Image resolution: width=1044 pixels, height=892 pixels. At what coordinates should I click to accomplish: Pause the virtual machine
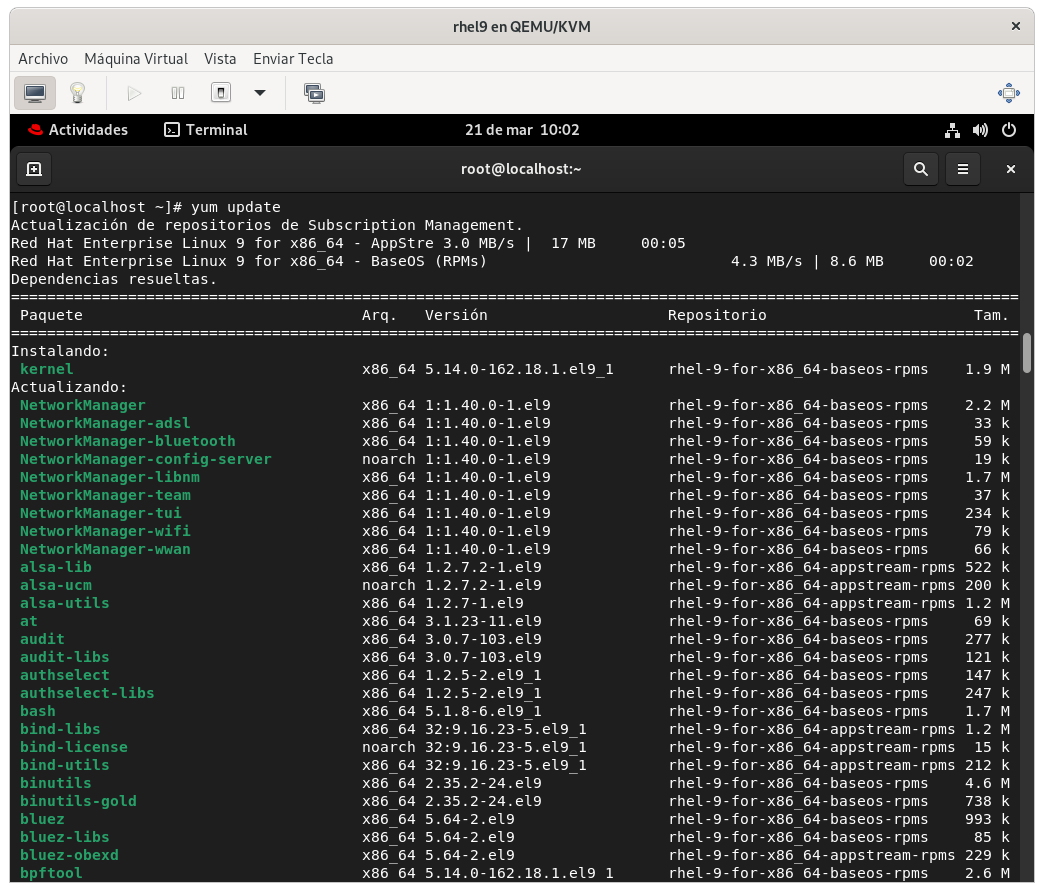click(x=178, y=93)
